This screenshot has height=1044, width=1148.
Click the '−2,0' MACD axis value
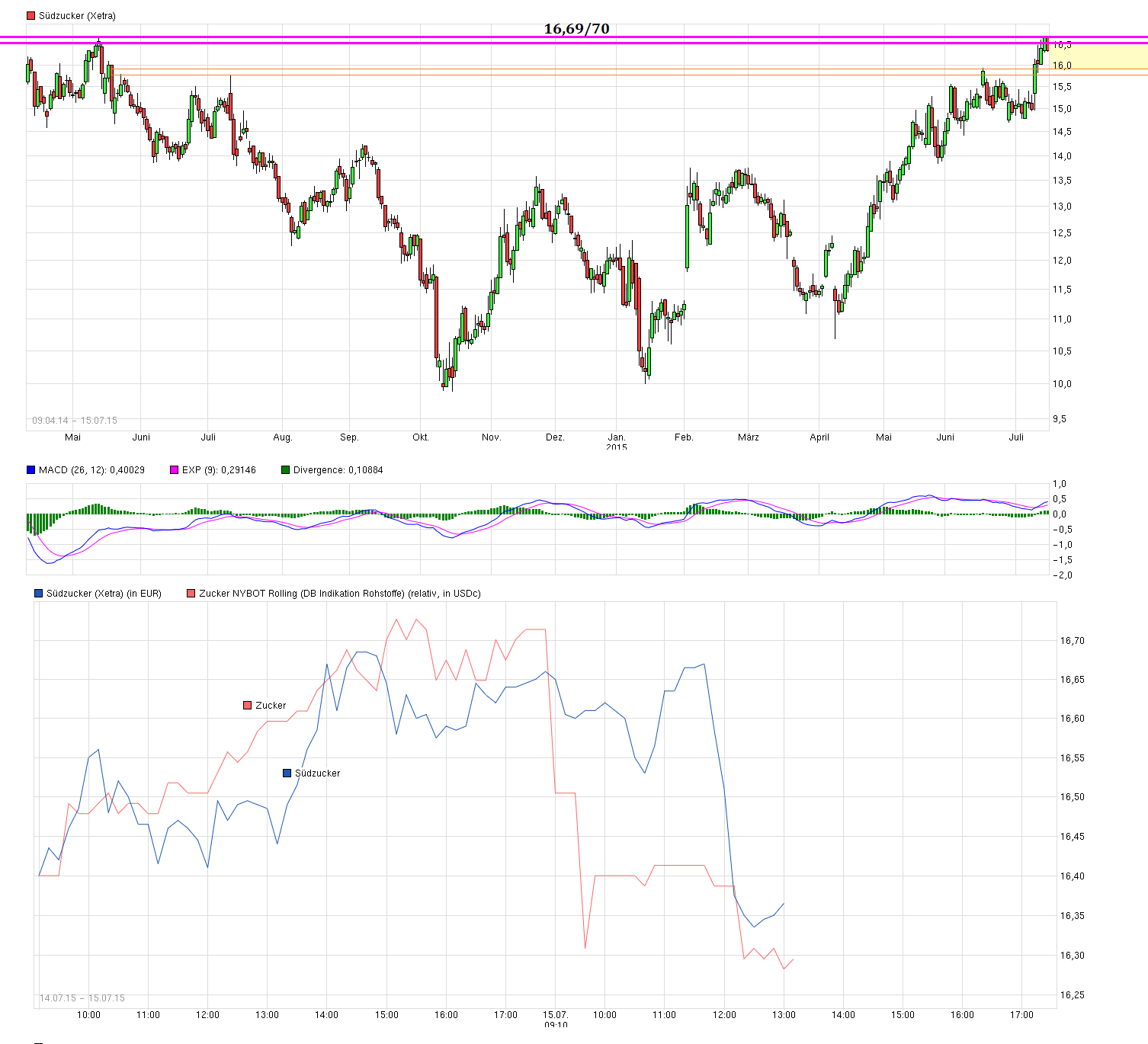[x=1062, y=575]
